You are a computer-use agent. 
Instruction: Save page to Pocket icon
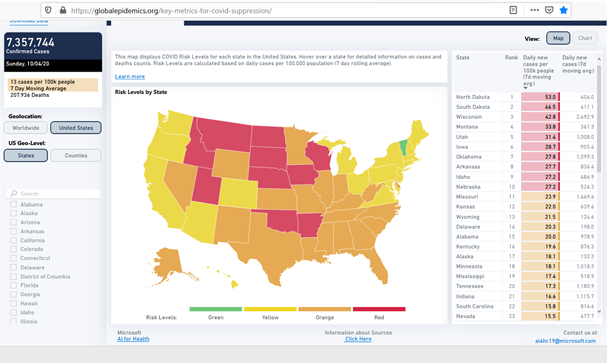pyautogui.click(x=549, y=10)
